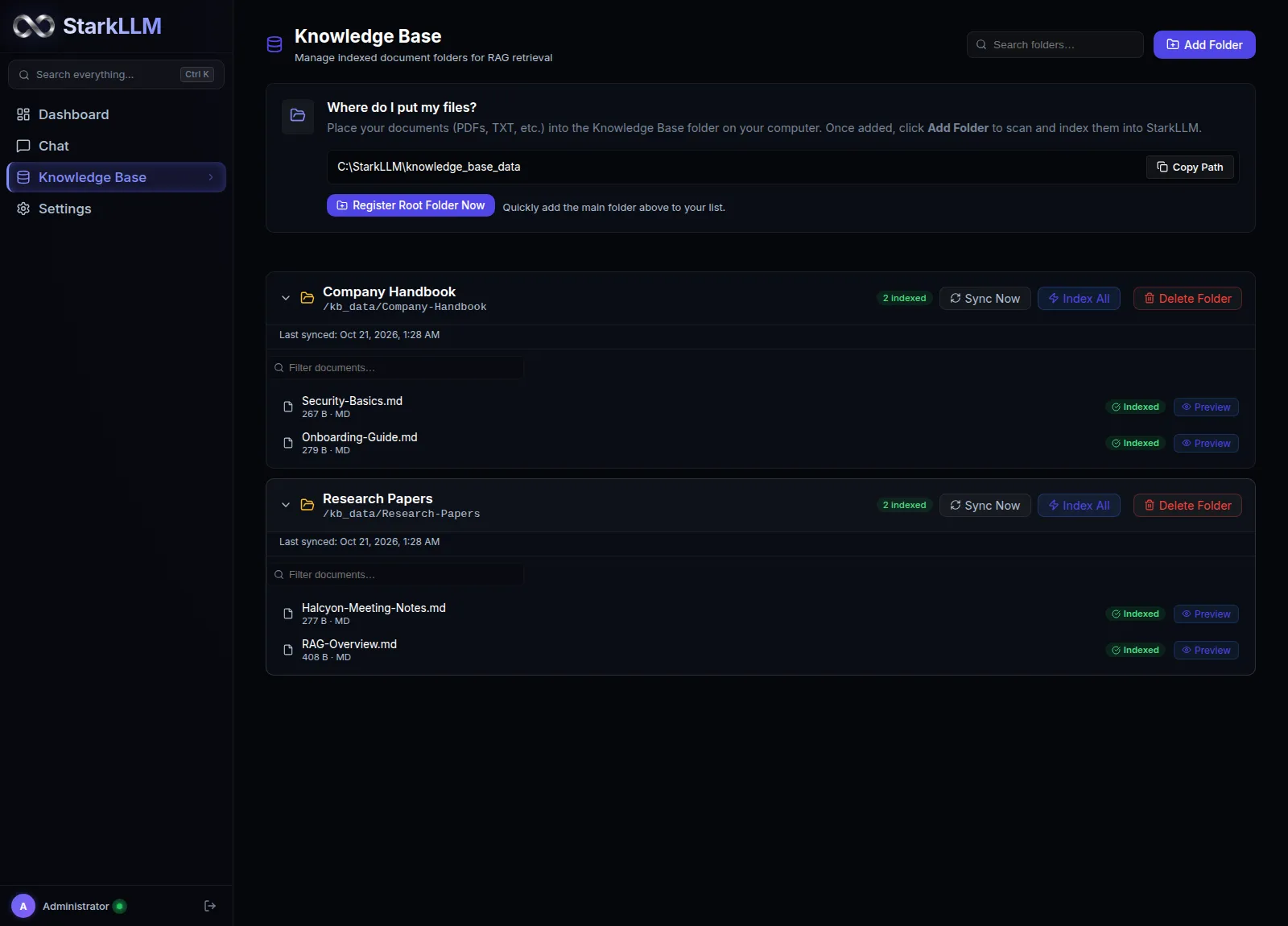Screen dimensions: 1288x926
Task: Click Add Folder button
Action: [1204, 45]
